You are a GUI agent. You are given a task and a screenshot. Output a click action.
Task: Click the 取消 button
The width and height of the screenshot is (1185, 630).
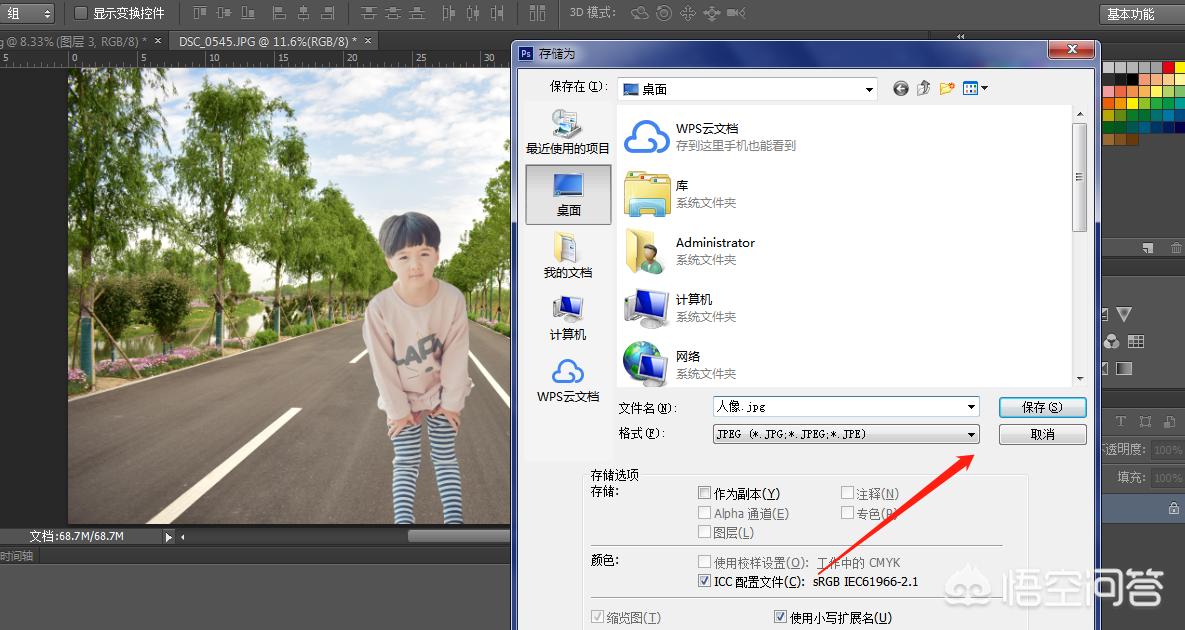(x=1042, y=434)
